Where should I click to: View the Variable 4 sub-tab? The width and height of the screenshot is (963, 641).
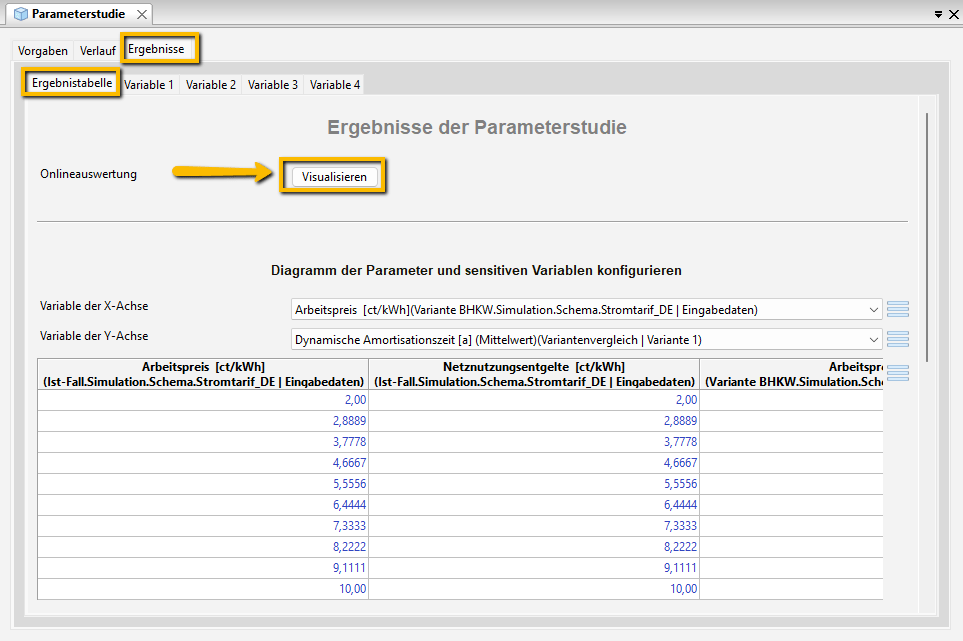[335, 85]
